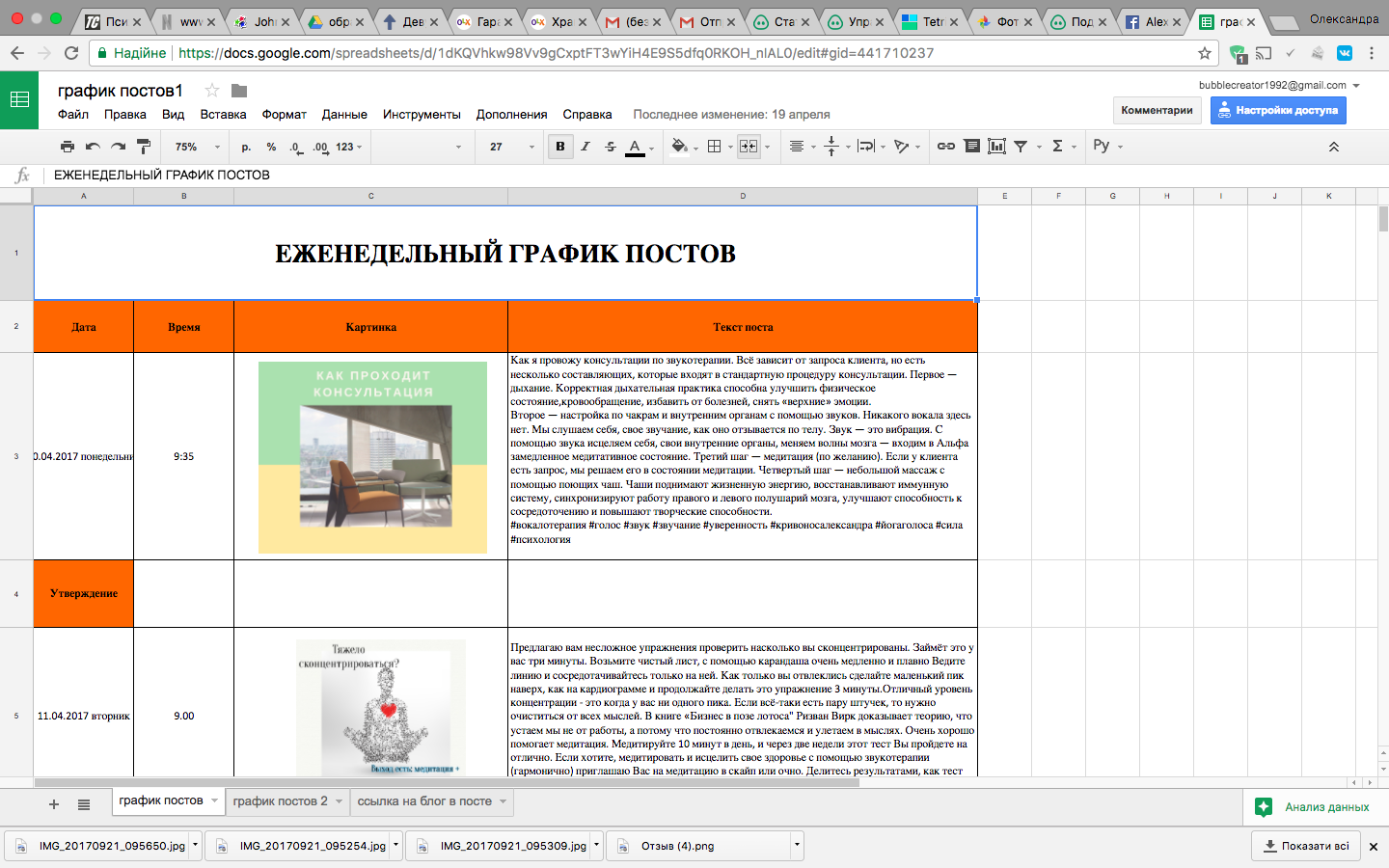Toggle the filter on the sheet
1389x868 pixels.
[1021, 147]
